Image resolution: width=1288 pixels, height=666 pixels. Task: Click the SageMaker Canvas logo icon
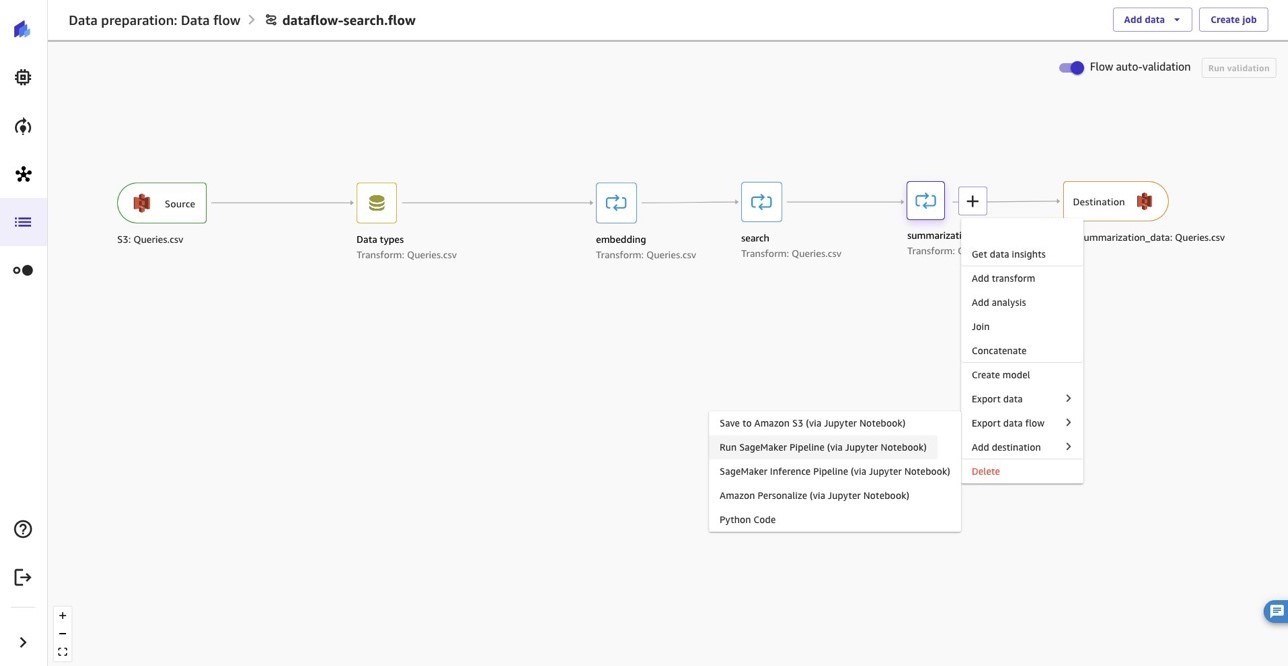point(22,29)
